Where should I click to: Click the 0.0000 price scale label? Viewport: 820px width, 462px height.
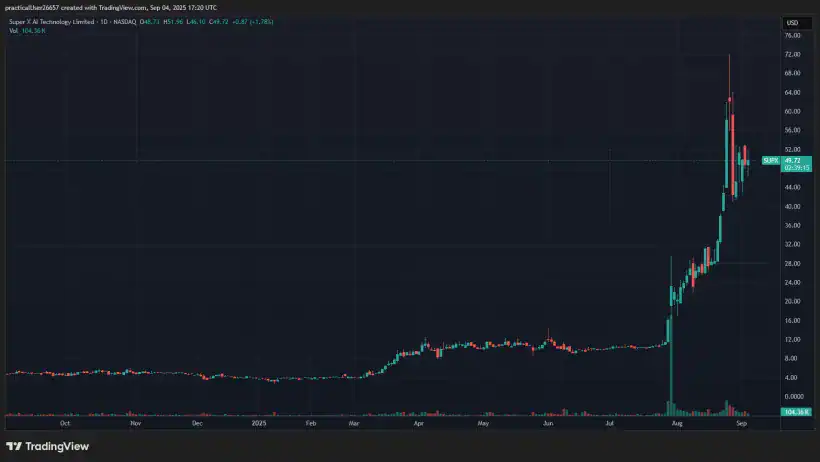[792, 396]
